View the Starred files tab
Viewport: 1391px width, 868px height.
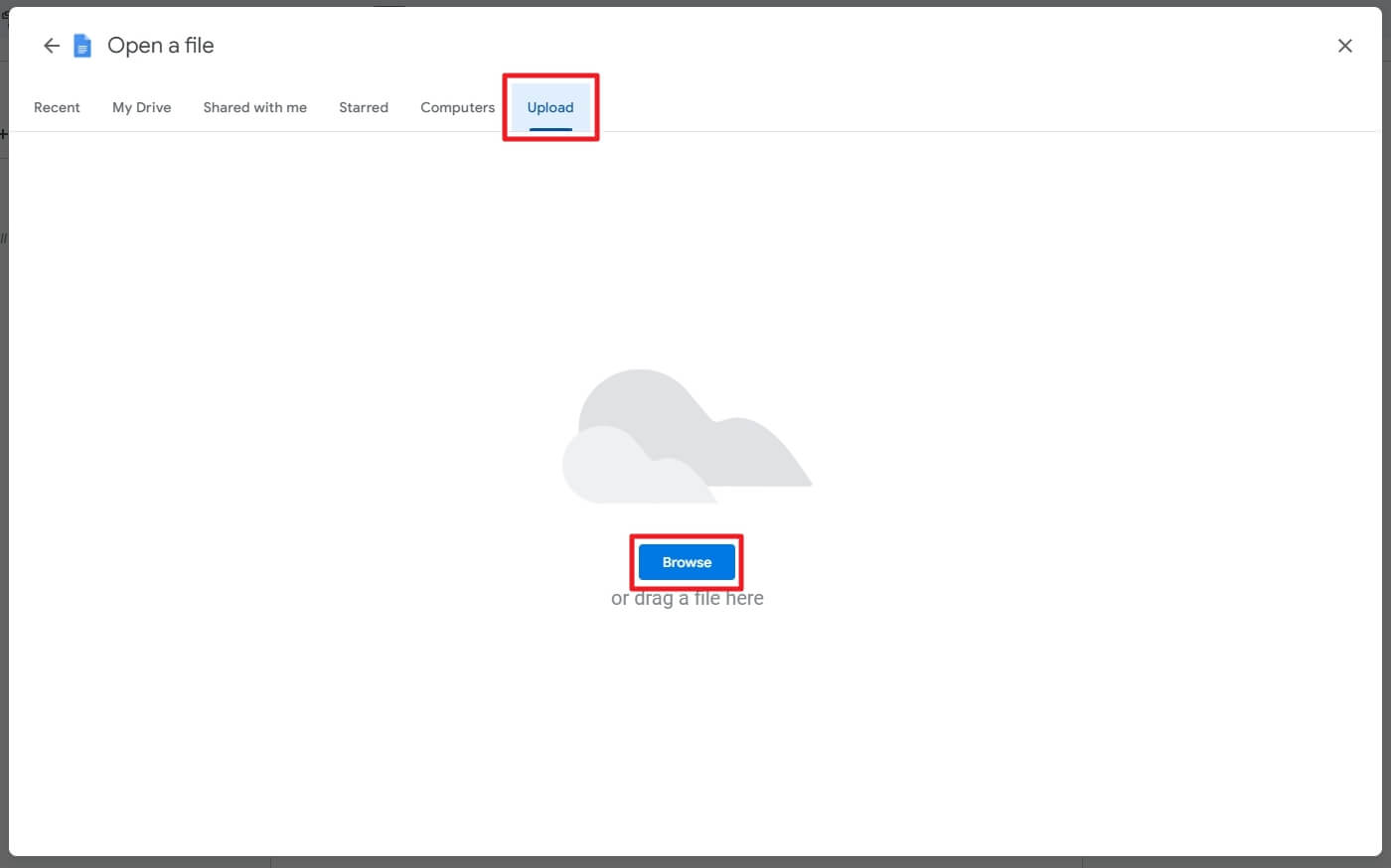[363, 107]
